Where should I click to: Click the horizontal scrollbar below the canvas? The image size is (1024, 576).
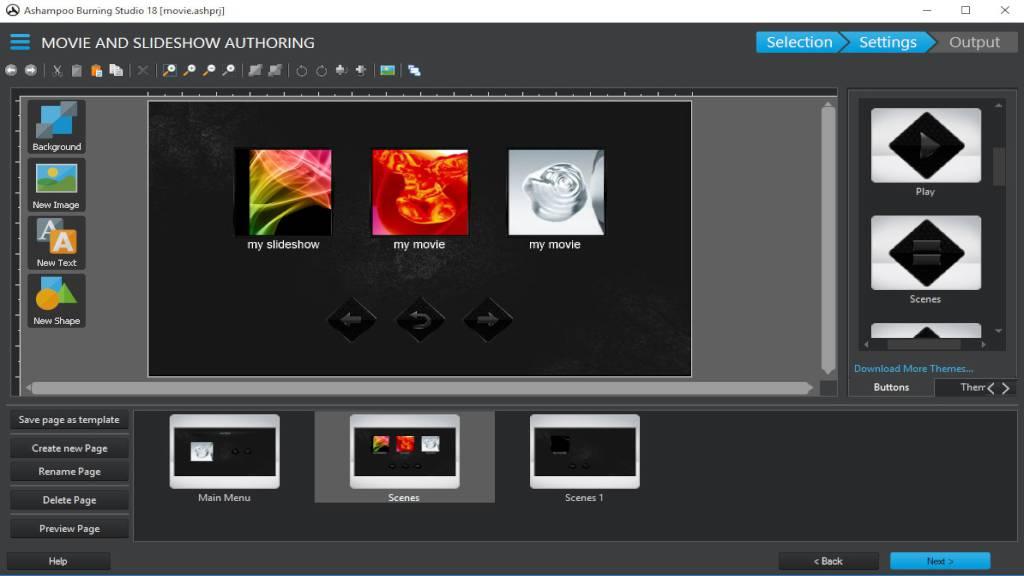click(x=420, y=388)
